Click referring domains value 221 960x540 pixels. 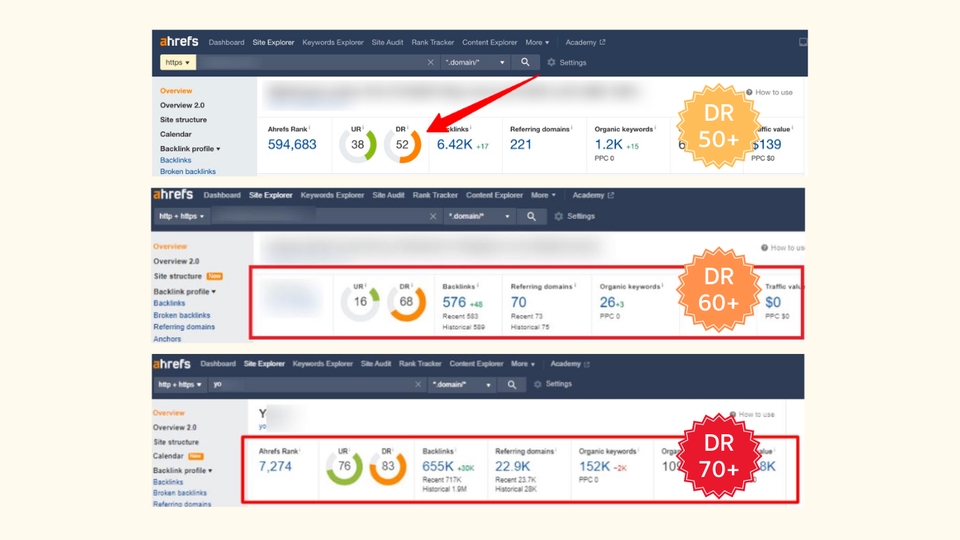pos(521,144)
